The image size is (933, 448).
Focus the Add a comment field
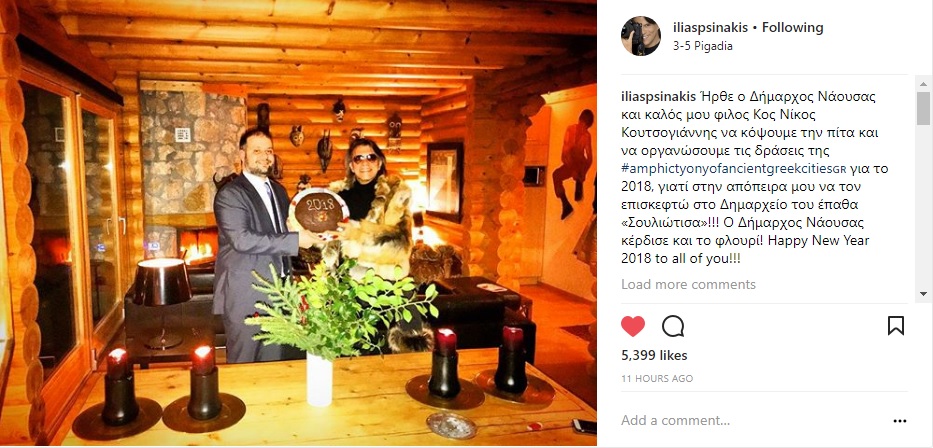[x=750, y=421]
